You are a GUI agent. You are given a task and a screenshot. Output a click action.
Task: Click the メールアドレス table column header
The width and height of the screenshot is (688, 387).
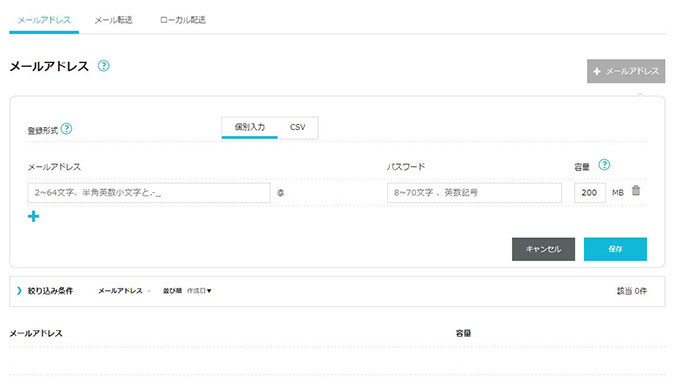tap(36, 333)
